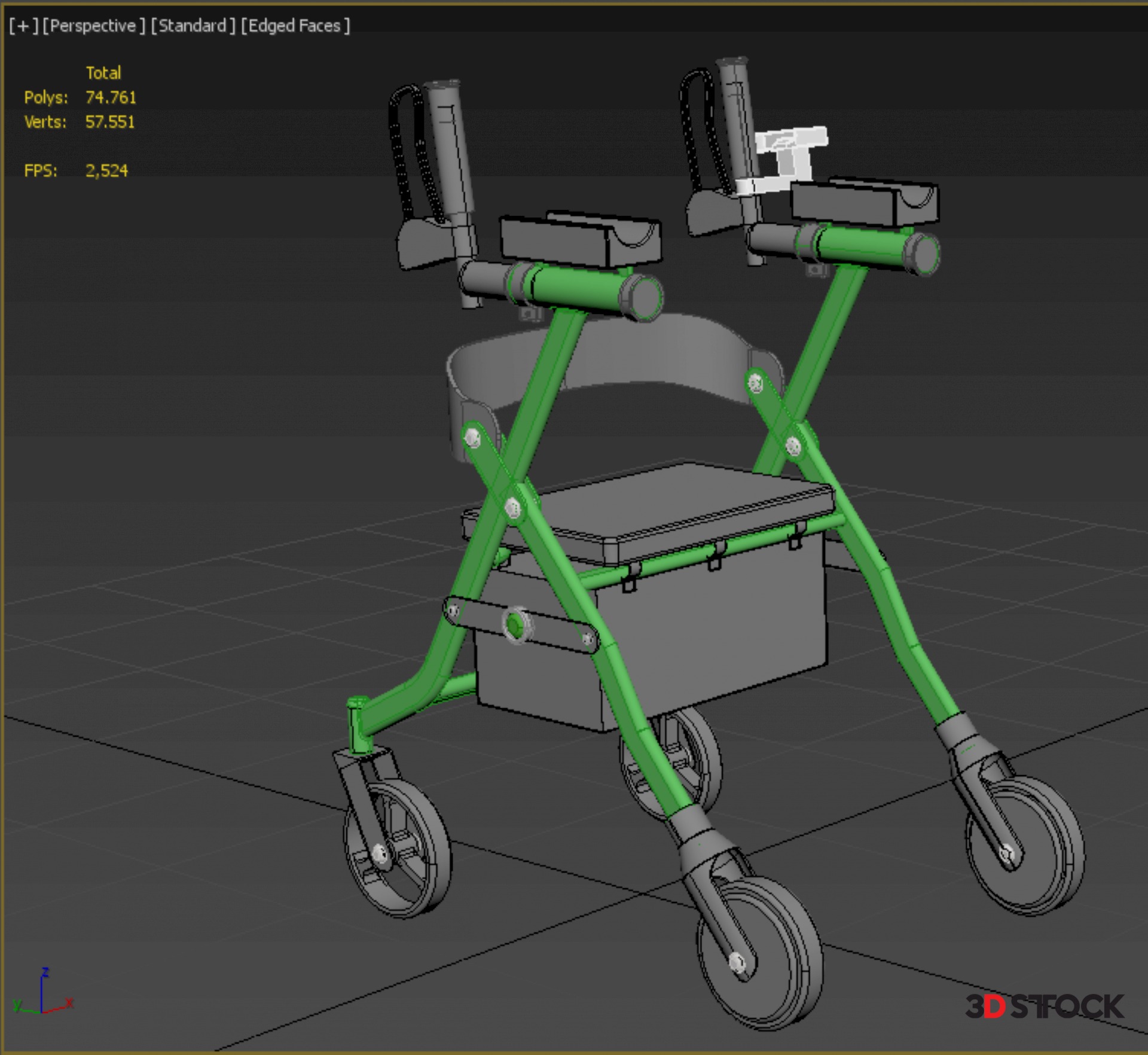Click the green knob on folding brace
1148x1055 pixels.
coord(514,625)
